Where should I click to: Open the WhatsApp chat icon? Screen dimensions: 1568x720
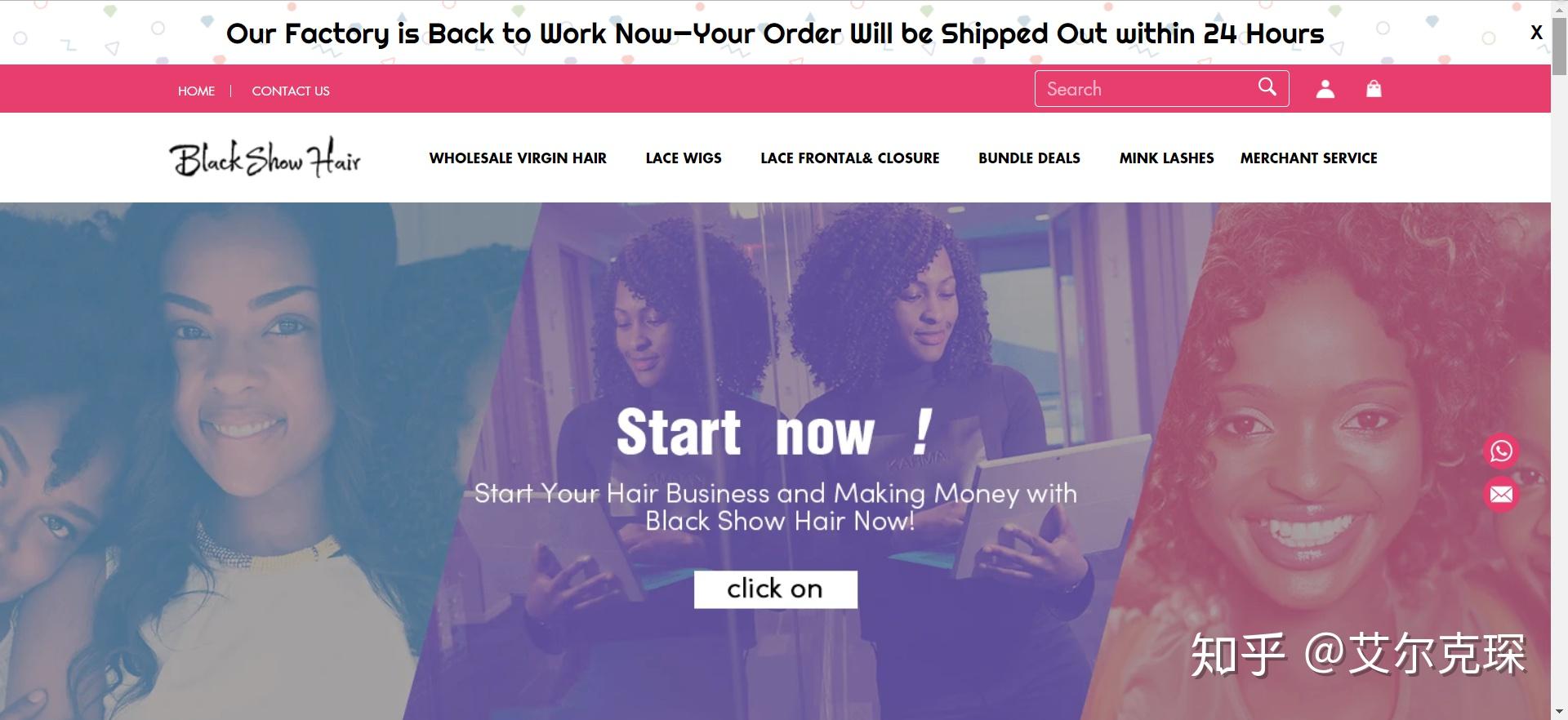click(1501, 451)
